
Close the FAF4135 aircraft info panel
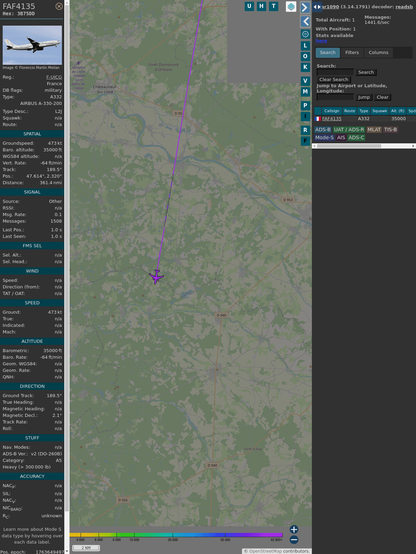(59, 6)
